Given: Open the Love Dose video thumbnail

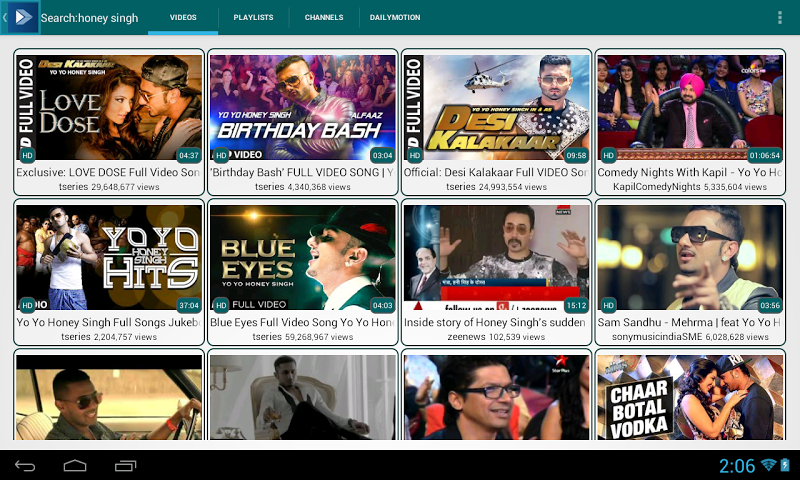Looking at the screenshot, I should (x=109, y=108).
